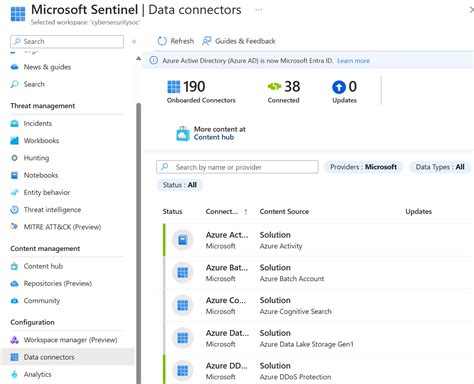Select the Hunting target icon
Viewport: 474px width, 384px height.
click(x=14, y=158)
